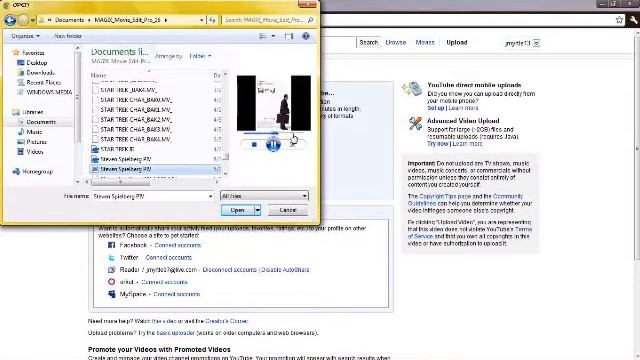Click Try now for Advanced Video Upload
The width and height of the screenshot is (640, 360).
click(x=438, y=144)
